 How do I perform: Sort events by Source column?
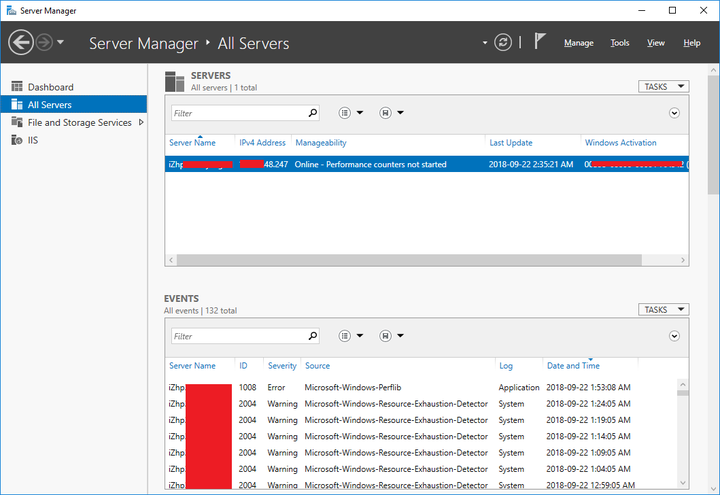click(317, 366)
